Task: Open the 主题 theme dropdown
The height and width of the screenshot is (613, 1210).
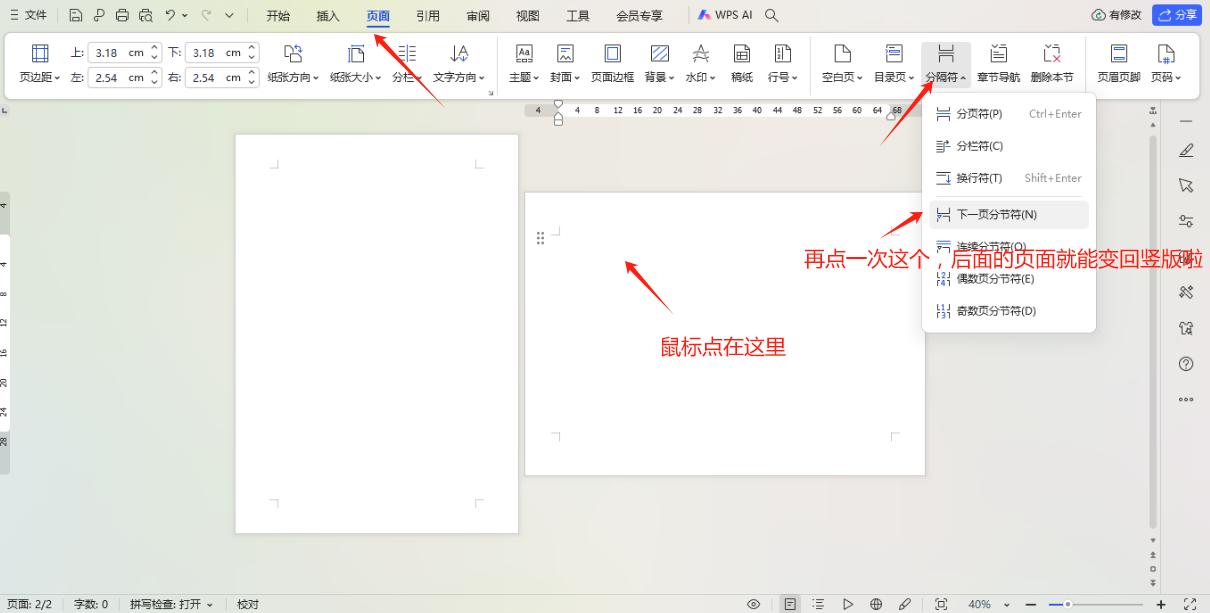Action: 524,63
